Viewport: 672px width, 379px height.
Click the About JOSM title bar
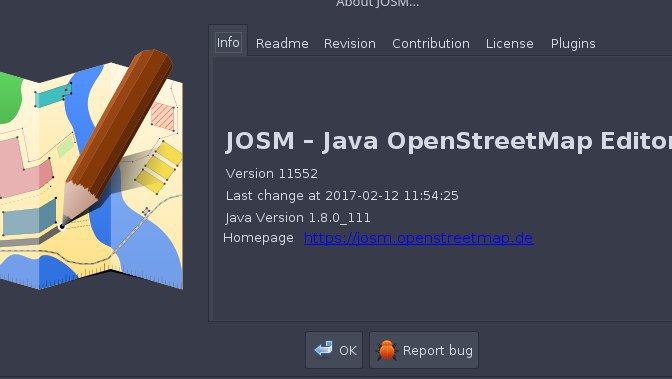[378, 4]
